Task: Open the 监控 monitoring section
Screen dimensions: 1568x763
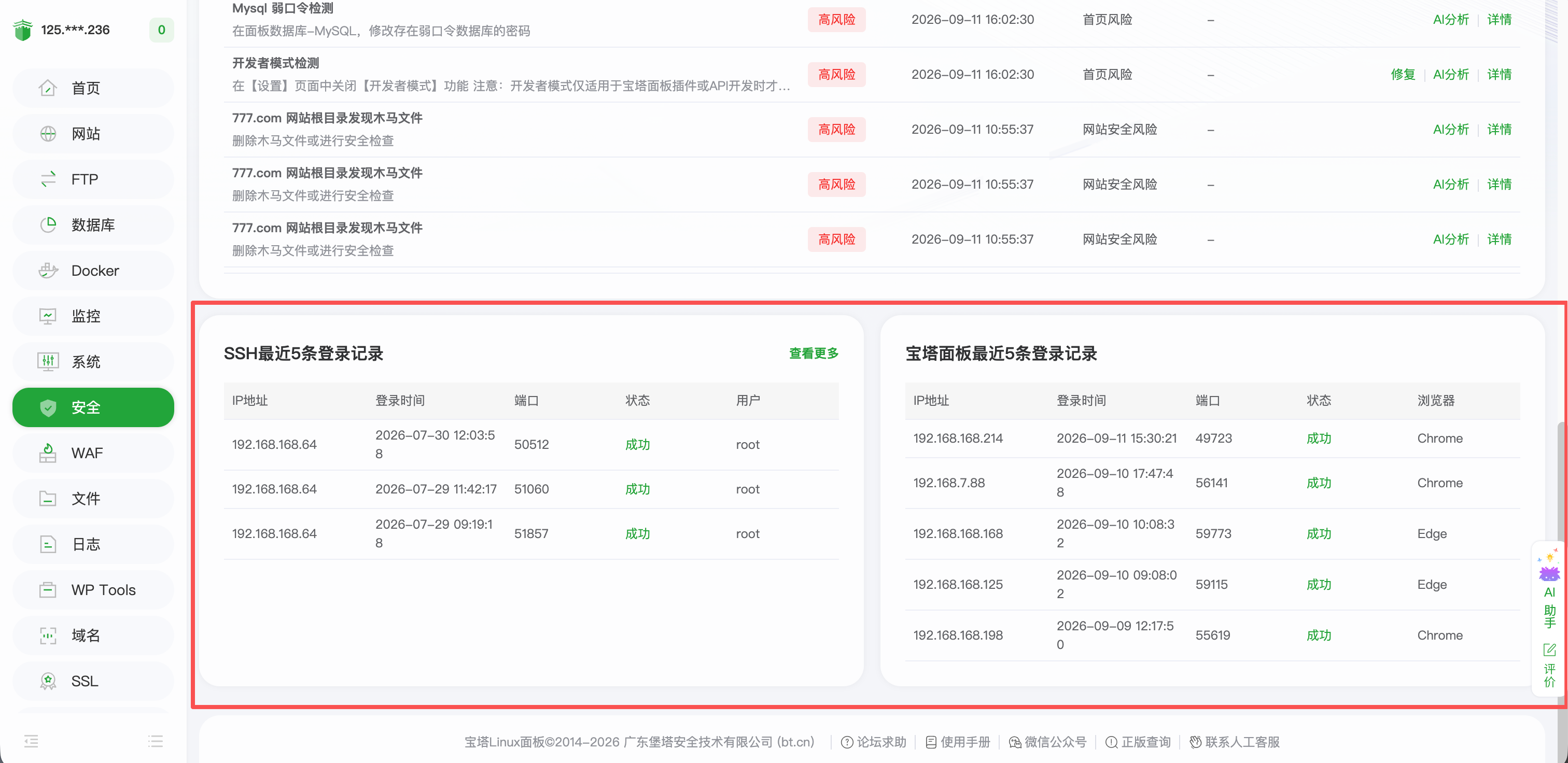Action: tap(92, 316)
